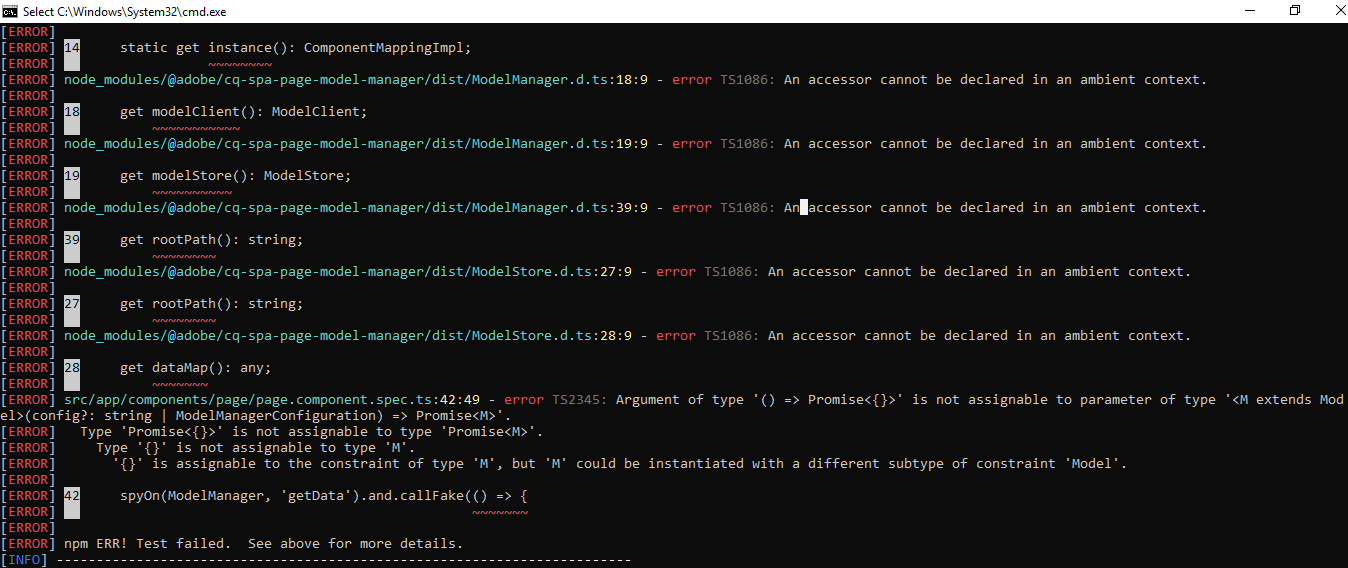Click the red squiggle under 'instance' on line 14

click(x=240, y=64)
